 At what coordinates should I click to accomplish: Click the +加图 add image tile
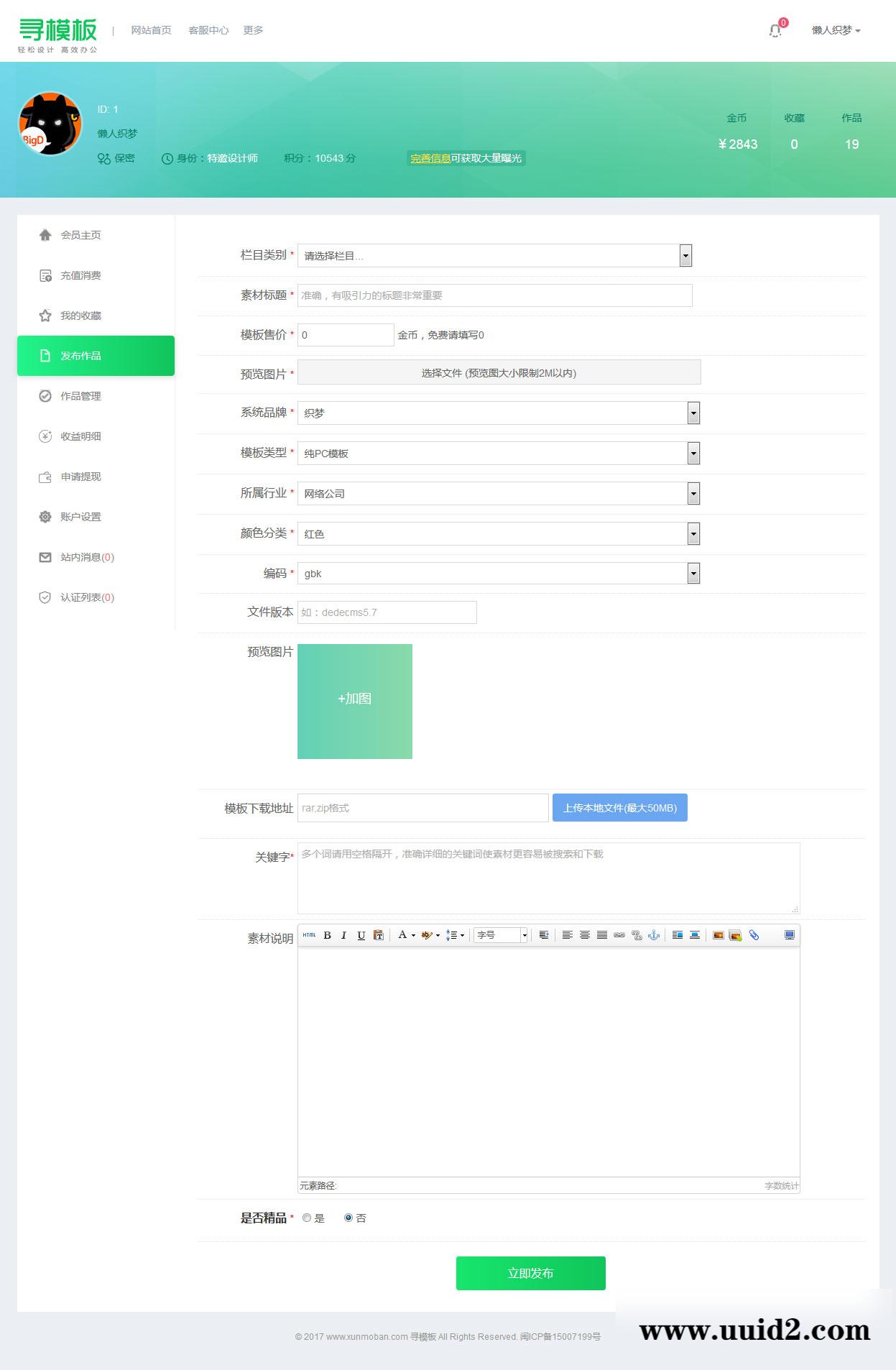click(x=355, y=702)
